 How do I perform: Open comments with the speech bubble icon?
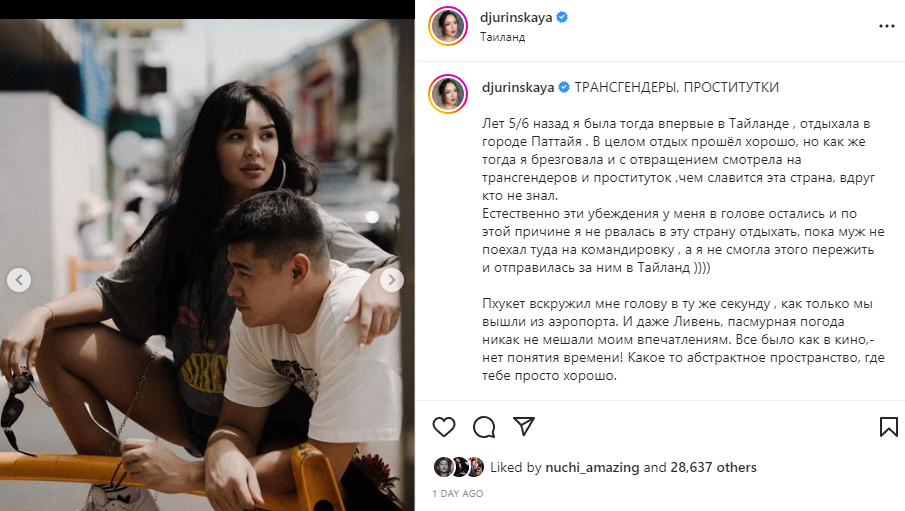(x=484, y=427)
